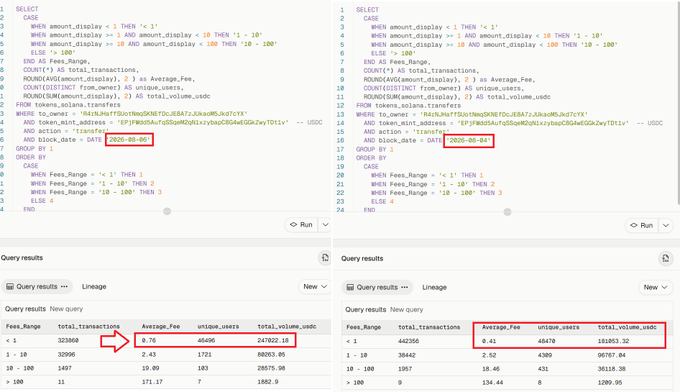The width and height of the screenshot is (680, 392).
Task: Select unique_users value 46496 in left table
Action: pyautogui.click(x=206, y=340)
